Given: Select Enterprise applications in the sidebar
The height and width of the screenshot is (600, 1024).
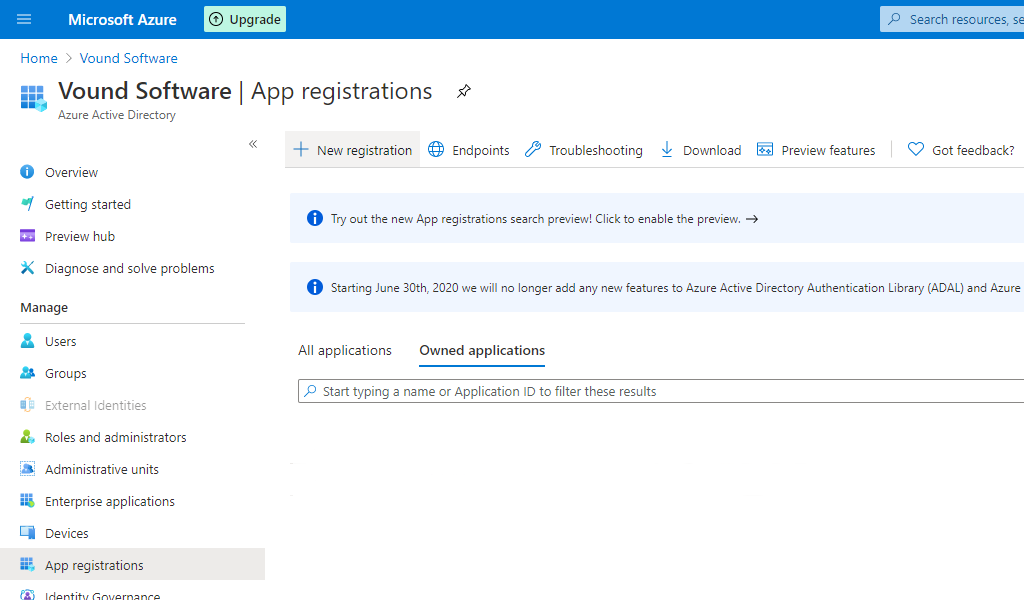Looking at the screenshot, I should pyautogui.click(x=110, y=501).
